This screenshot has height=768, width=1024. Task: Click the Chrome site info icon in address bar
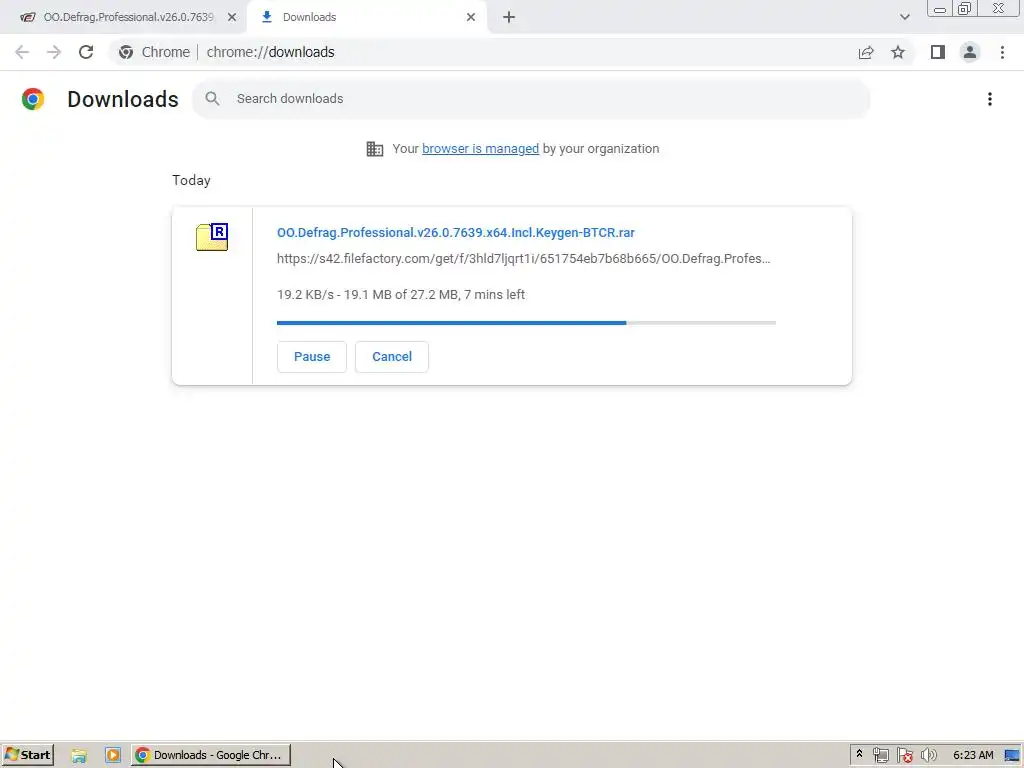(x=126, y=52)
